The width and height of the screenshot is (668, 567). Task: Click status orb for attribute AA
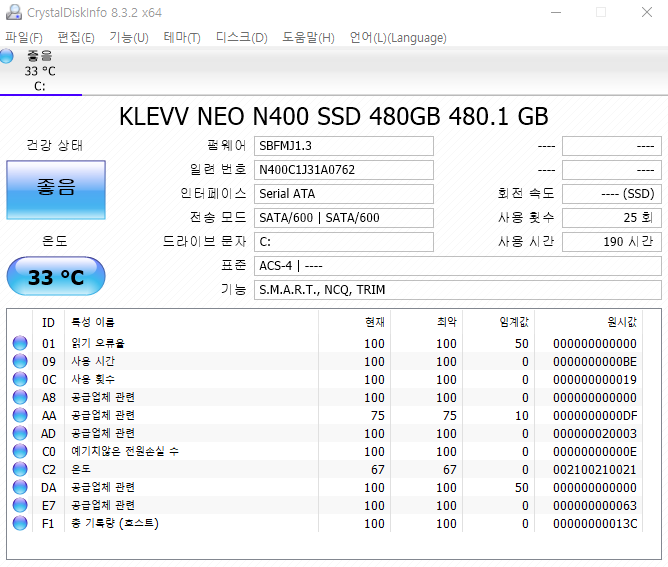click(x=20, y=415)
